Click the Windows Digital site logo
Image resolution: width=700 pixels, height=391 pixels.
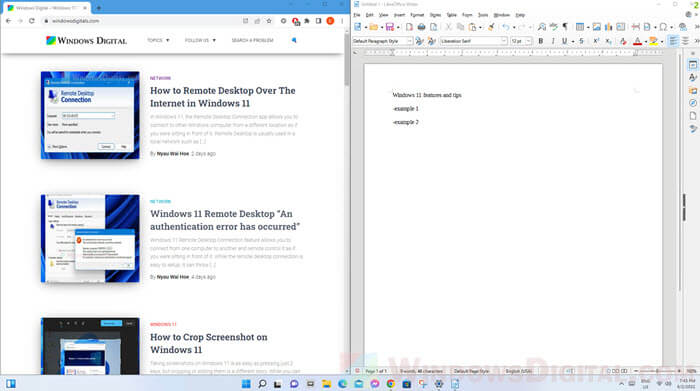(87, 41)
